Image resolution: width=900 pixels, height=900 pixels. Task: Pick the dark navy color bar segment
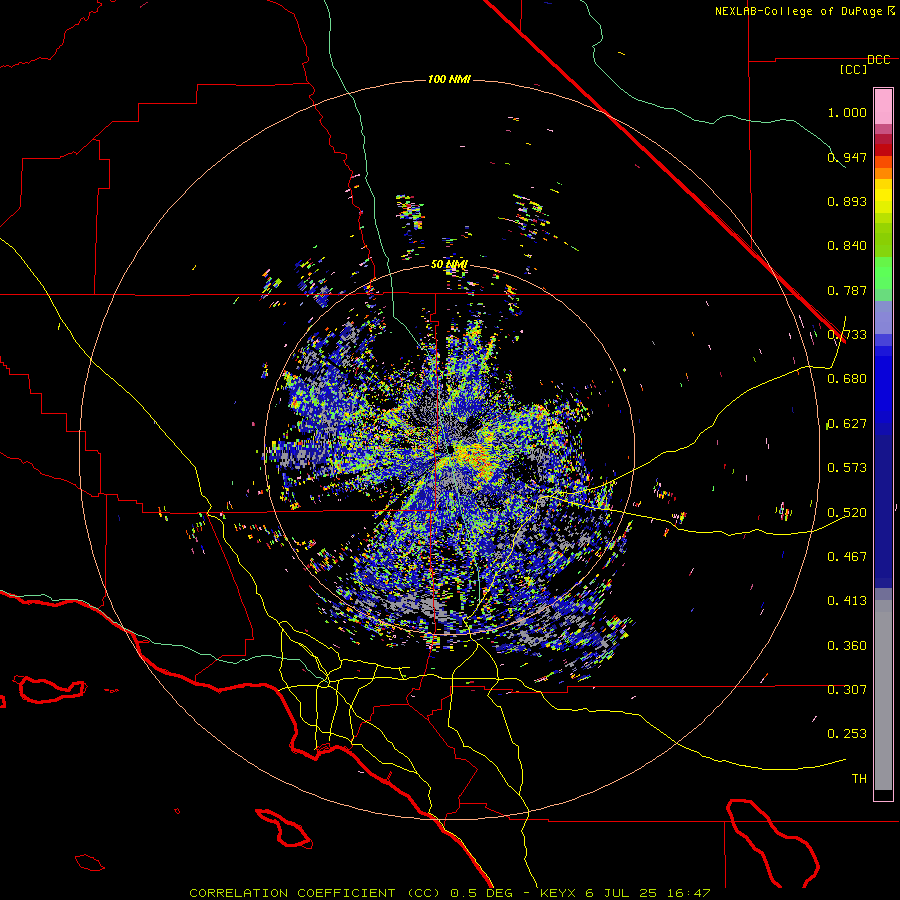click(x=883, y=505)
